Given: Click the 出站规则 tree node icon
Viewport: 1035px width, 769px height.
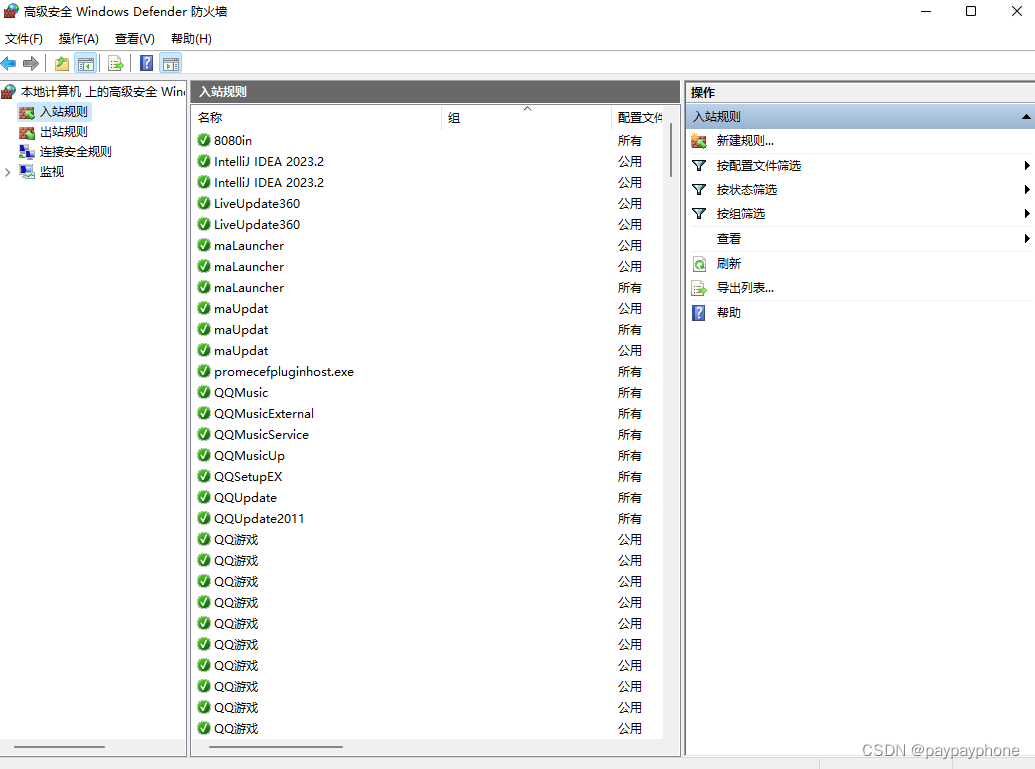Looking at the screenshot, I should pos(26,132).
